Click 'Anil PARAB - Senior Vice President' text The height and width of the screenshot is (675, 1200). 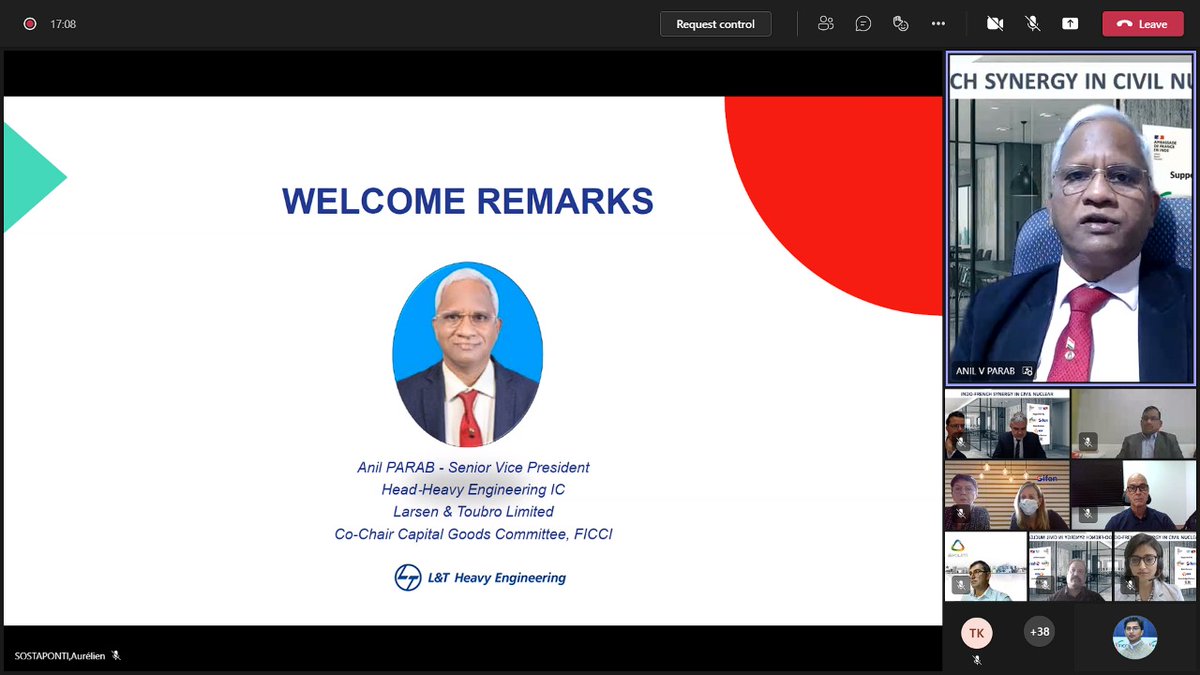(473, 467)
